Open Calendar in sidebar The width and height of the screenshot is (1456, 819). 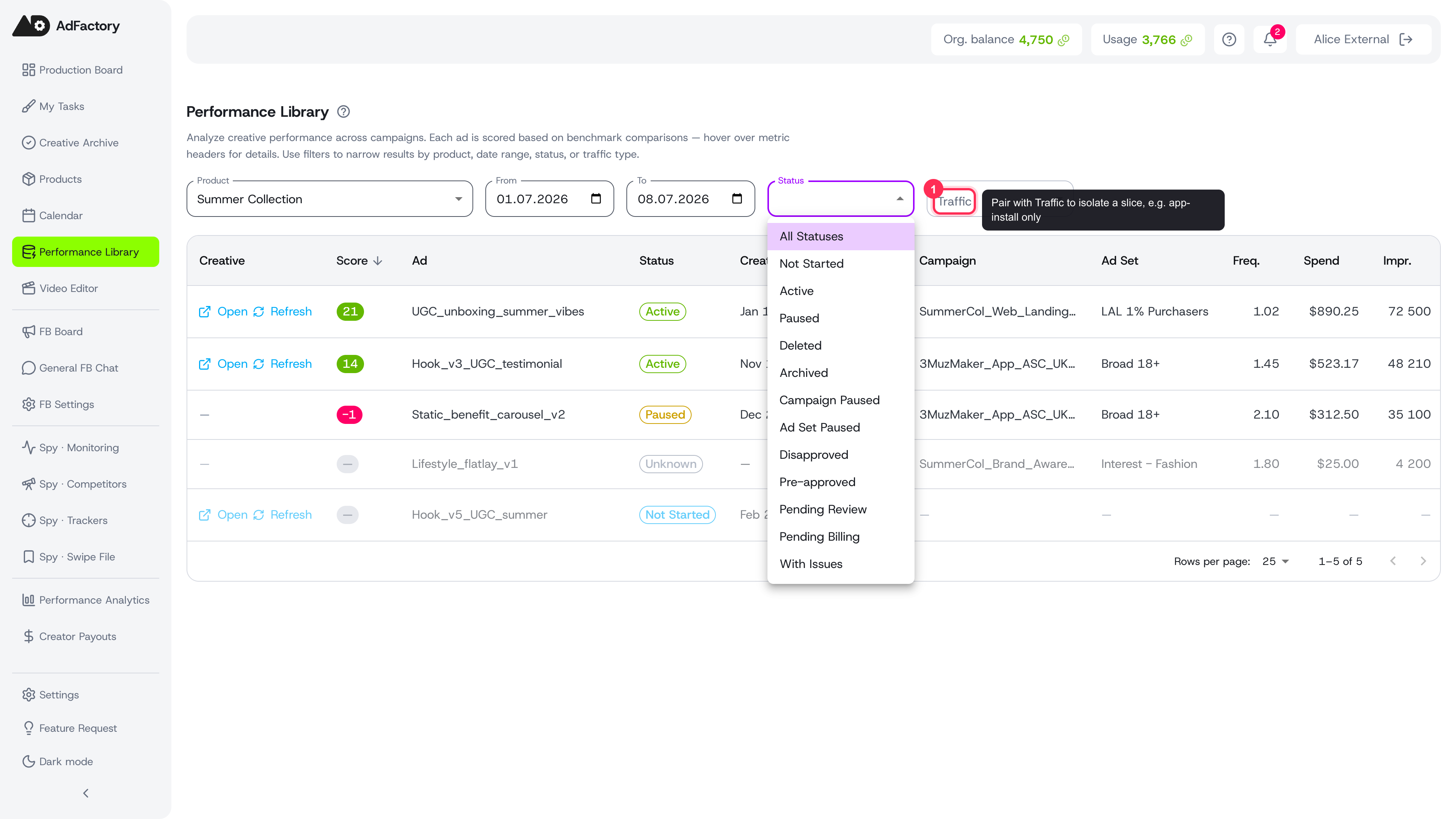pos(85,215)
